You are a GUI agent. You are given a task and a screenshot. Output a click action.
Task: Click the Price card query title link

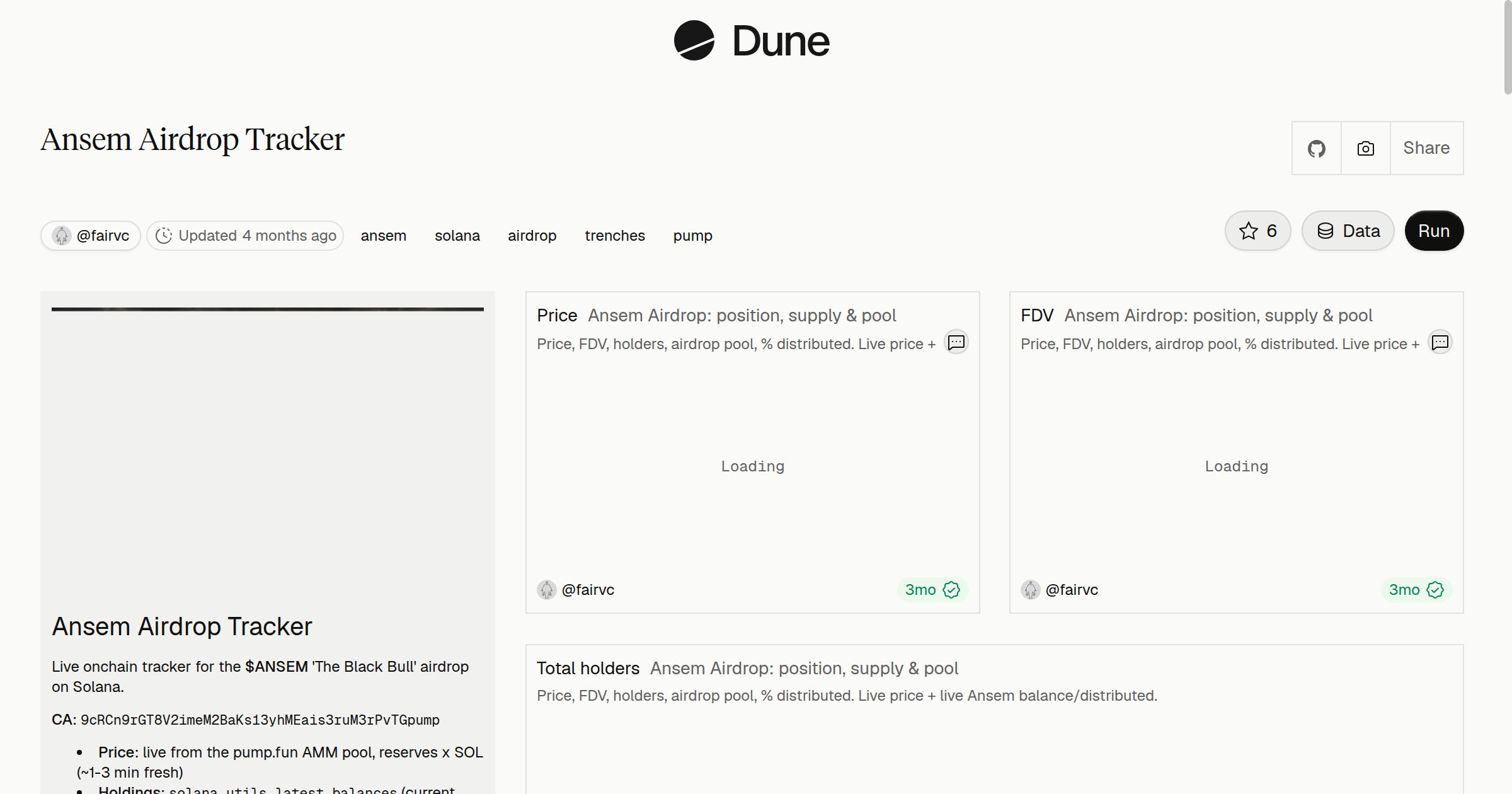[742, 315]
